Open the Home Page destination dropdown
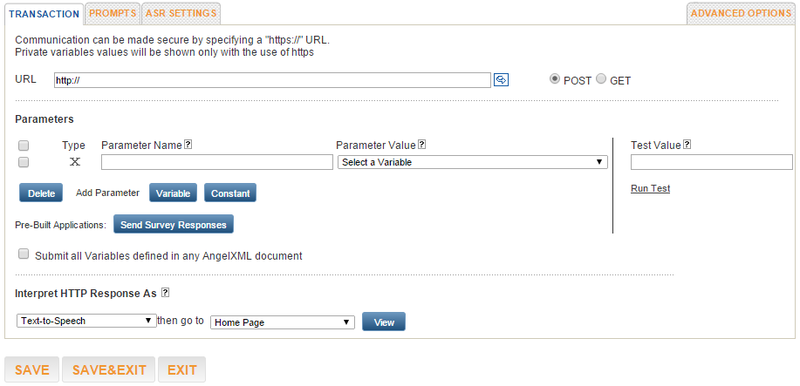Viewport: 800px width, 386px height. 283,322
